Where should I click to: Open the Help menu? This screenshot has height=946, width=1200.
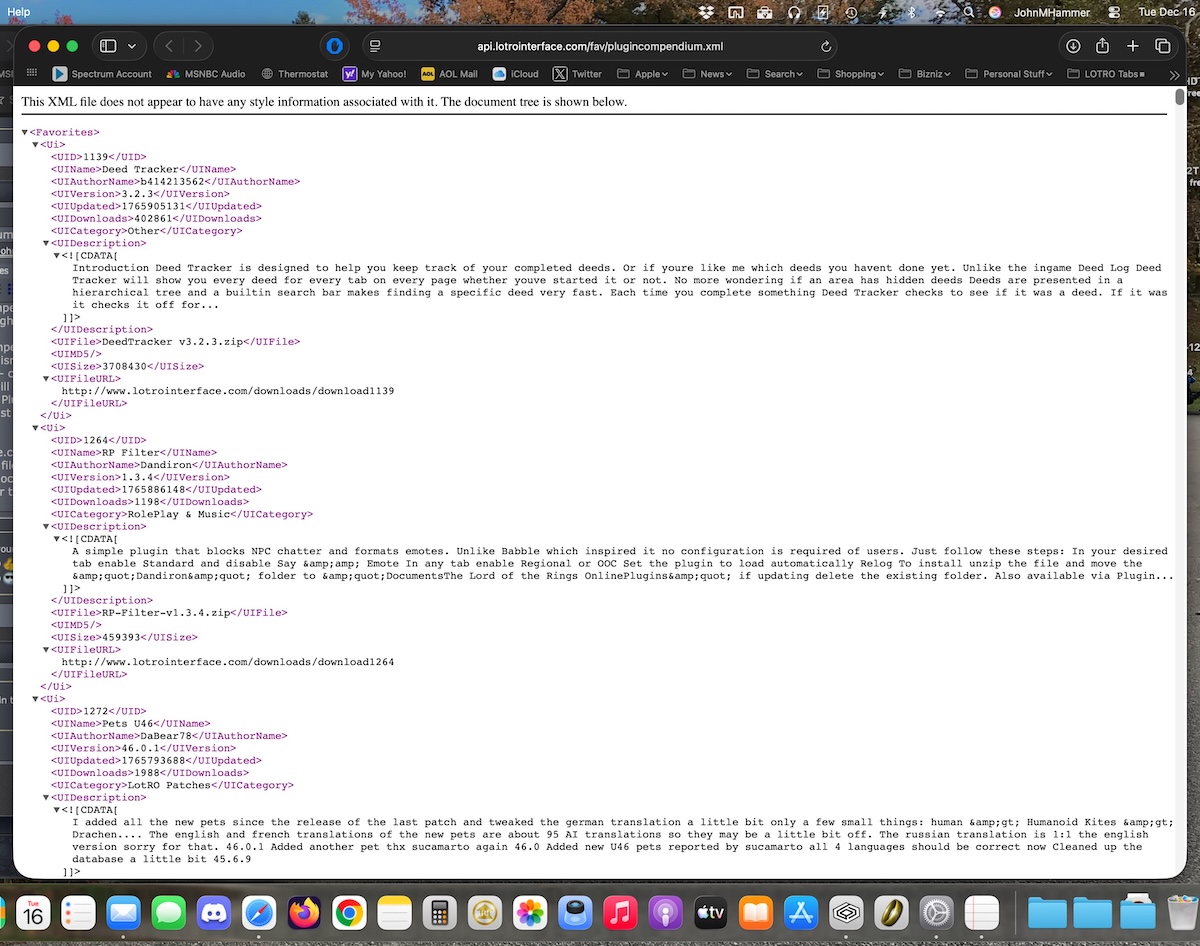(x=19, y=12)
